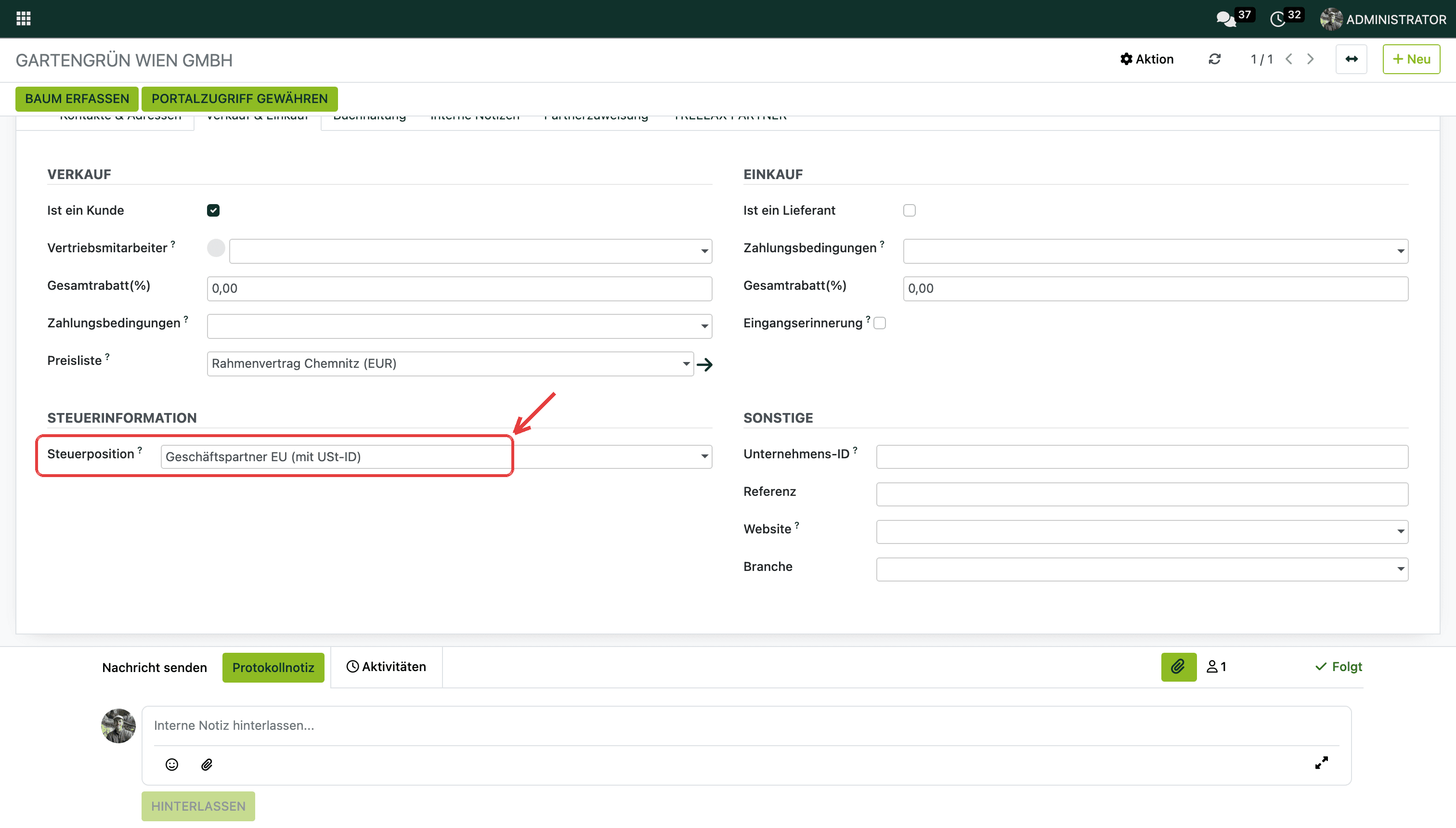Screen dimensions: 1456x828
Task: Click the green attachments paperclip button
Action: click(x=1179, y=667)
